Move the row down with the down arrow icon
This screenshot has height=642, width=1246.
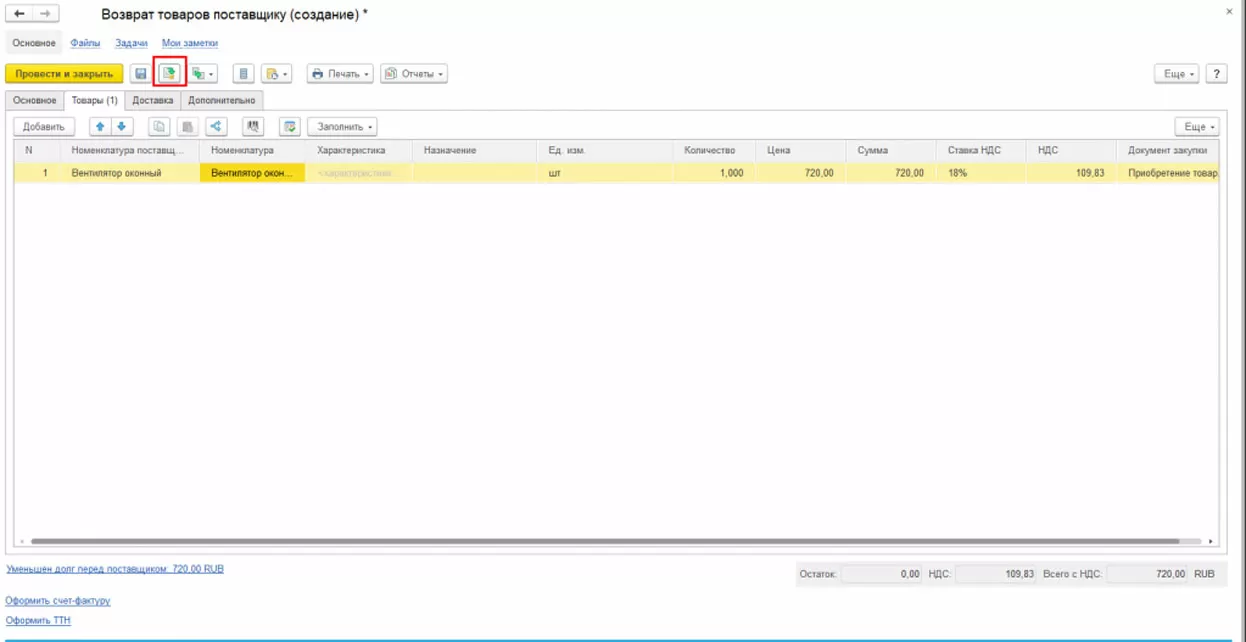coord(122,127)
